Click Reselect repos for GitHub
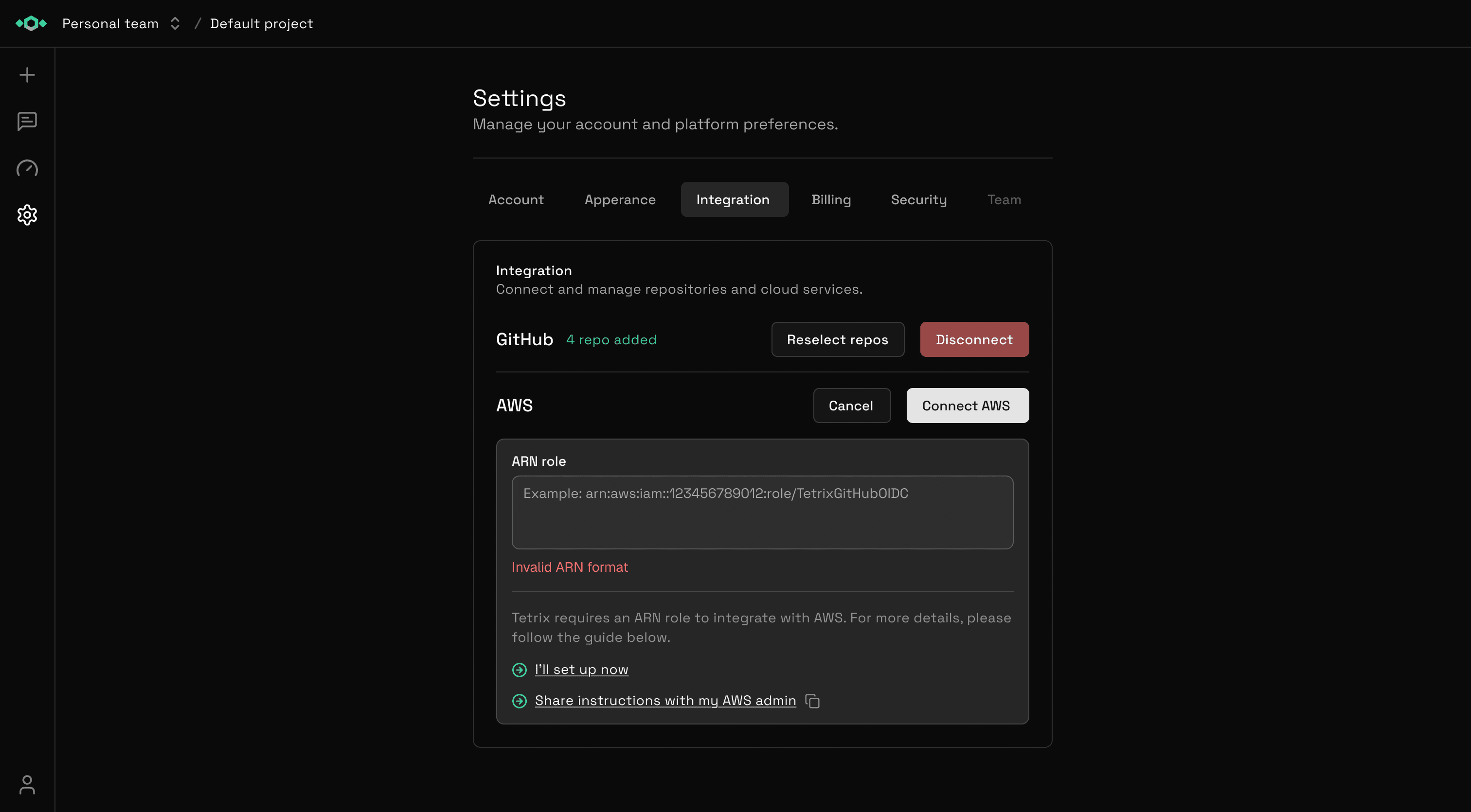Image resolution: width=1471 pixels, height=812 pixels. tap(837, 339)
